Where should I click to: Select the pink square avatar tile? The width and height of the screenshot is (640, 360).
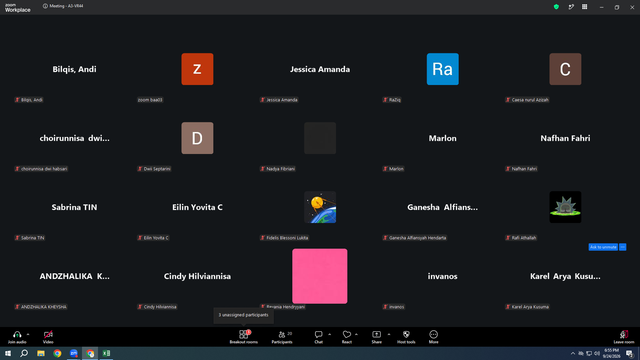320,276
